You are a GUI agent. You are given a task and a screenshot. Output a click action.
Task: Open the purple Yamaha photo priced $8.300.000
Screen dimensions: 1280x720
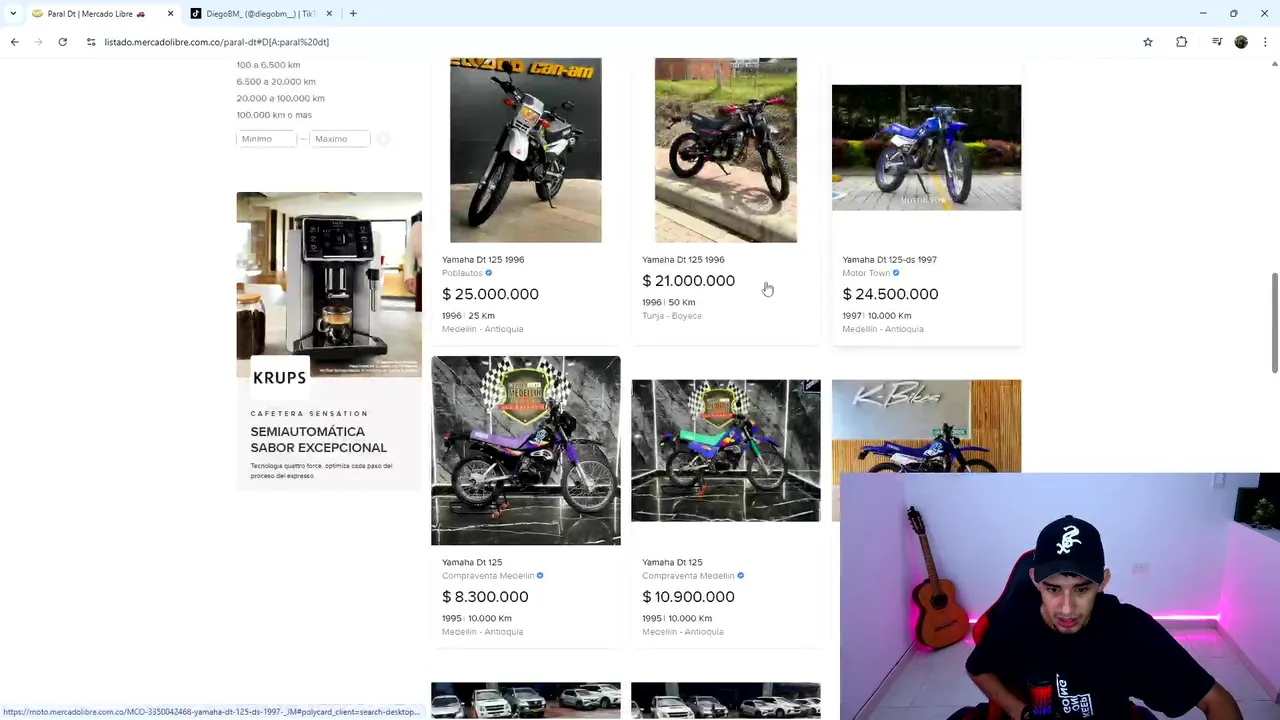point(526,450)
